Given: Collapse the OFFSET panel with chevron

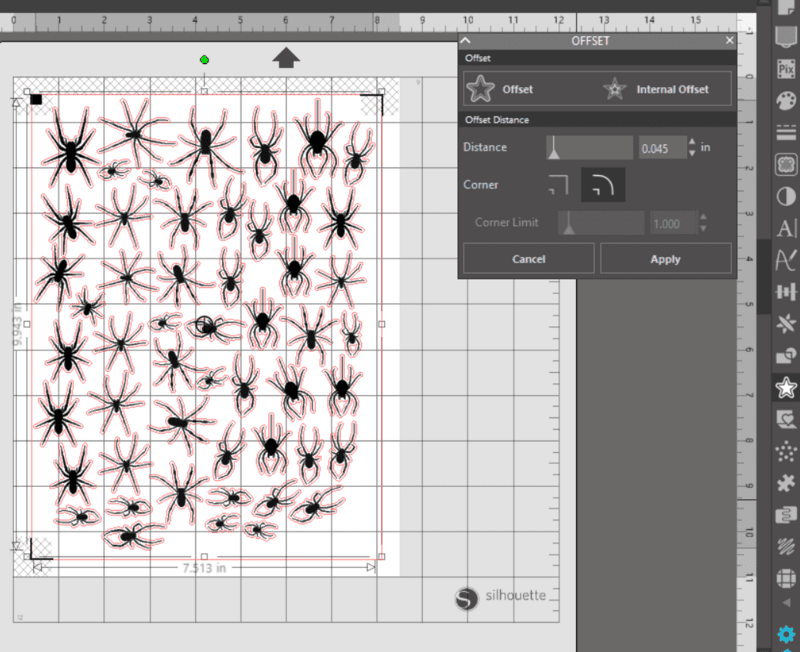Looking at the screenshot, I should click(x=466, y=40).
